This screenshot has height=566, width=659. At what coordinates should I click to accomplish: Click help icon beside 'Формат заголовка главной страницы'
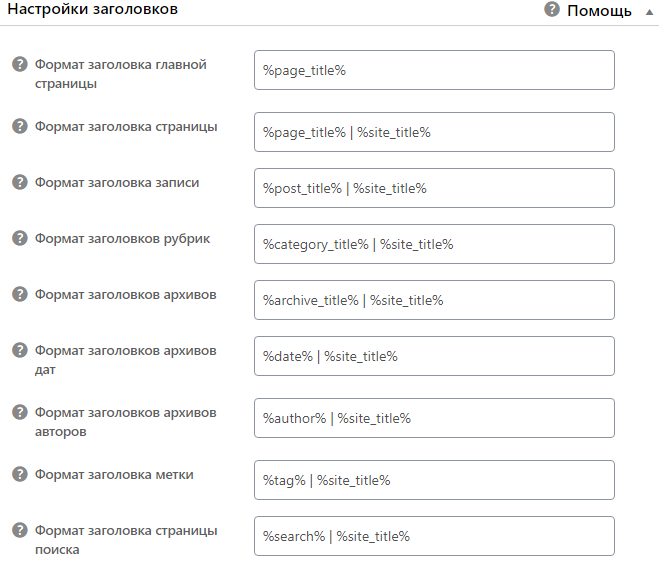coord(19,65)
